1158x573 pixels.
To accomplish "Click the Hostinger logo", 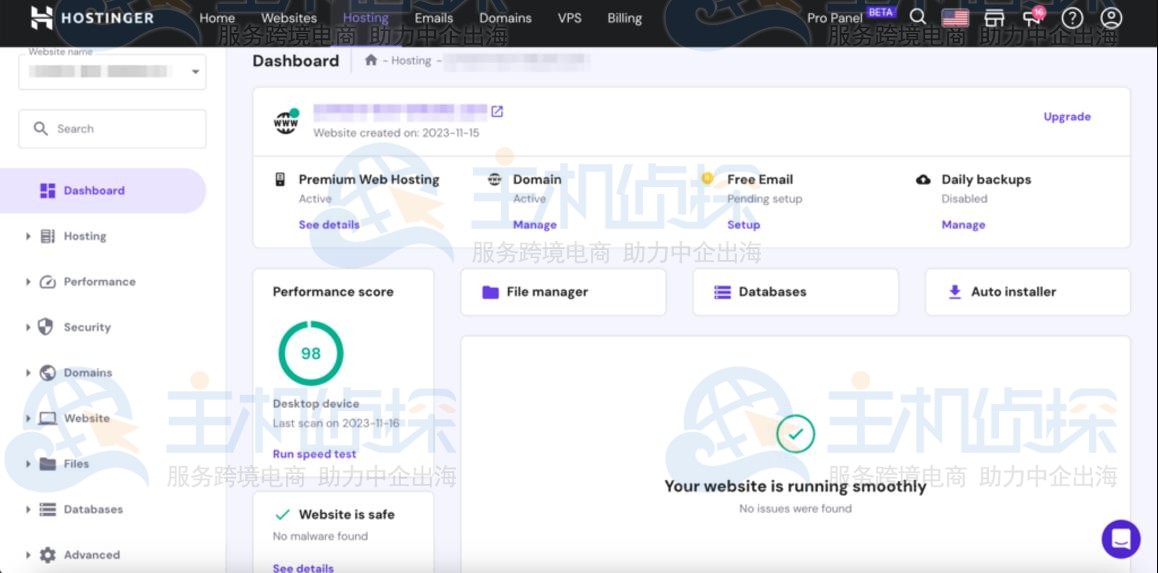I will 92,18.
